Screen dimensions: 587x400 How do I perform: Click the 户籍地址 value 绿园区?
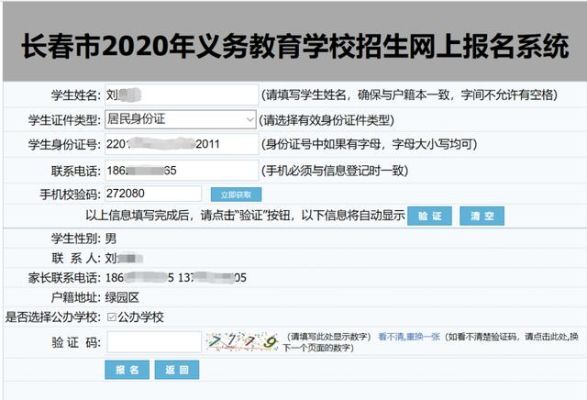(122, 297)
